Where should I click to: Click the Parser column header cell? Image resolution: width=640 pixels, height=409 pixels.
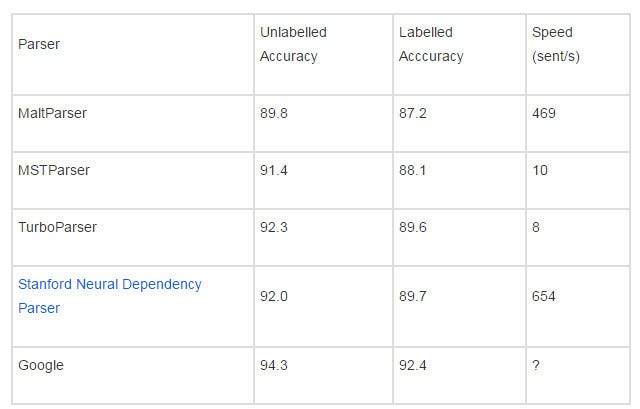[133, 54]
